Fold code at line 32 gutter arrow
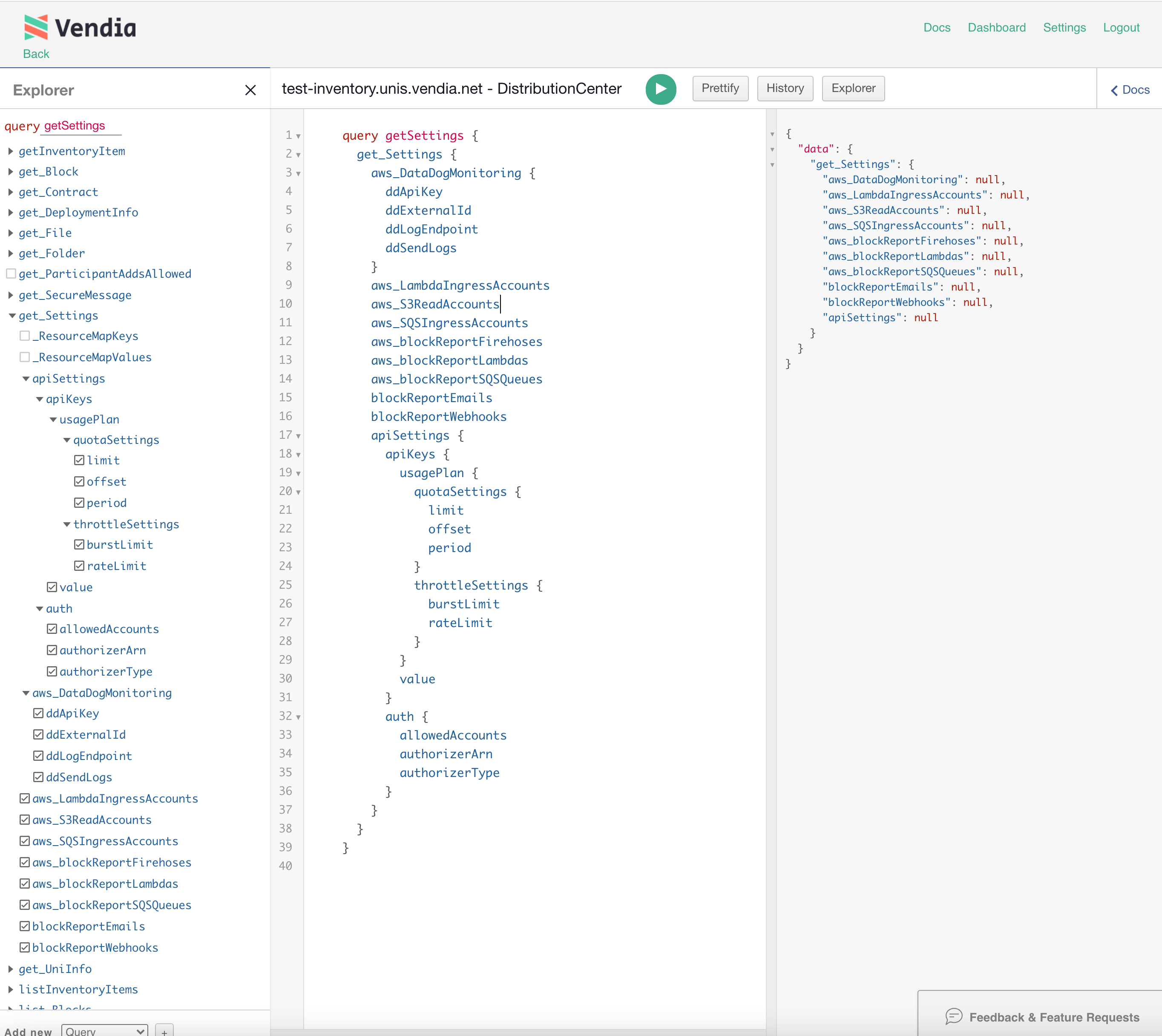Image resolution: width=1162 pixels, height=1036 pixels. coord(298,717)
